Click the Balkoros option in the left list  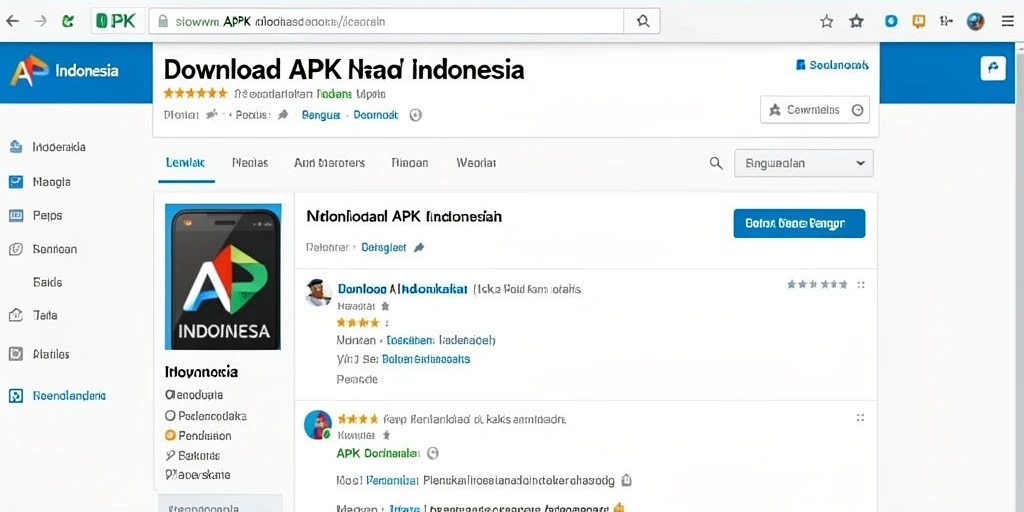tap(193, 456)
